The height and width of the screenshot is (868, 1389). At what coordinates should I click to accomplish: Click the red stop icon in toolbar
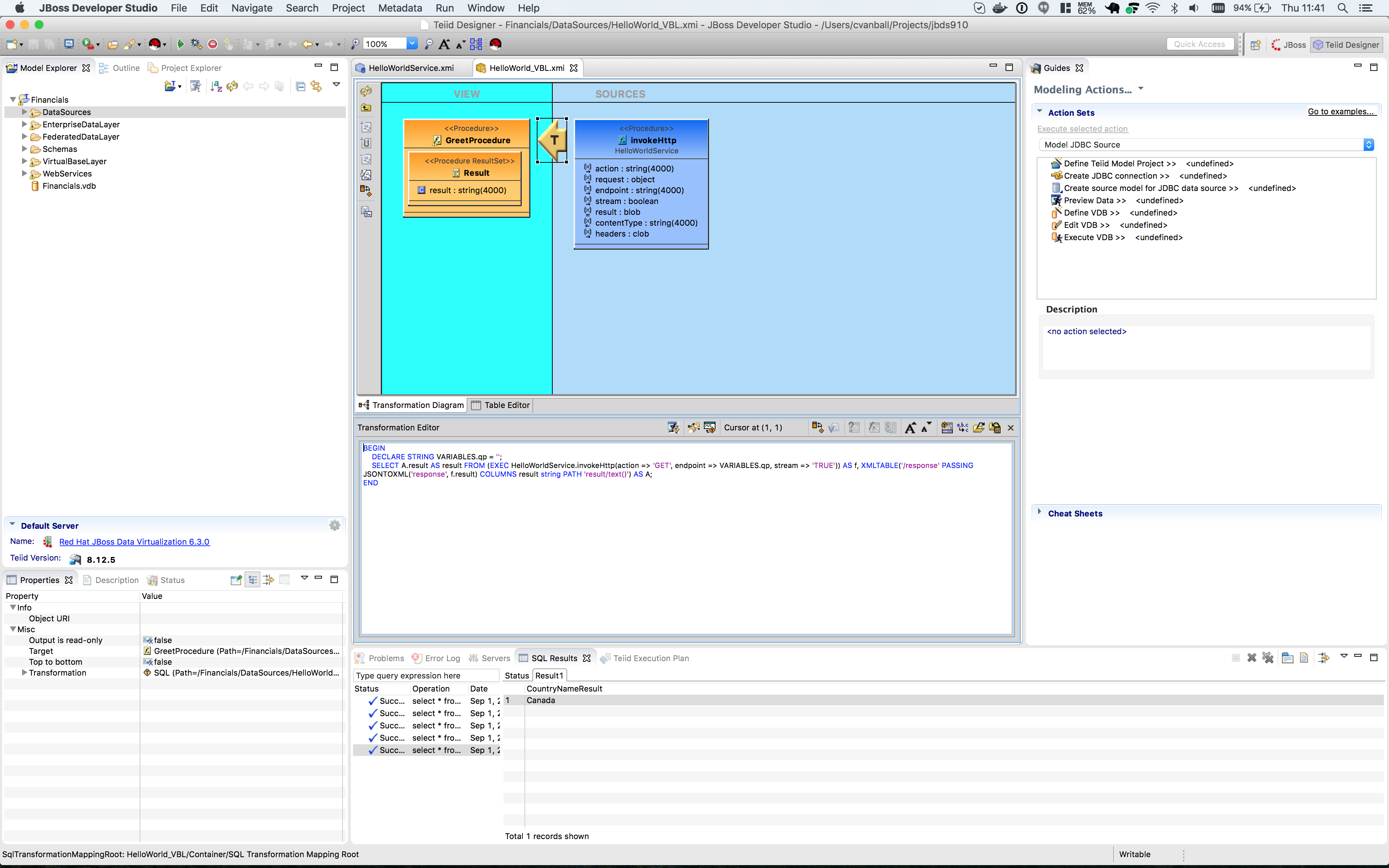click(x=212, y=44)
